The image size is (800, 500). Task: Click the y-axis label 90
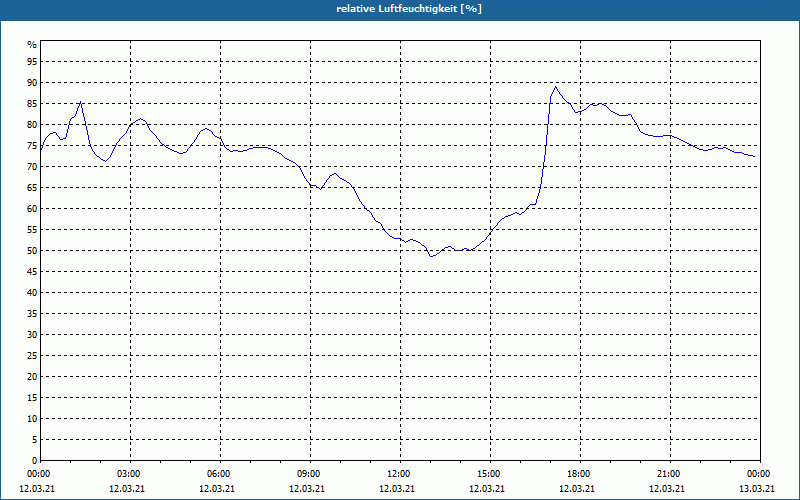[x=32, y=83]
